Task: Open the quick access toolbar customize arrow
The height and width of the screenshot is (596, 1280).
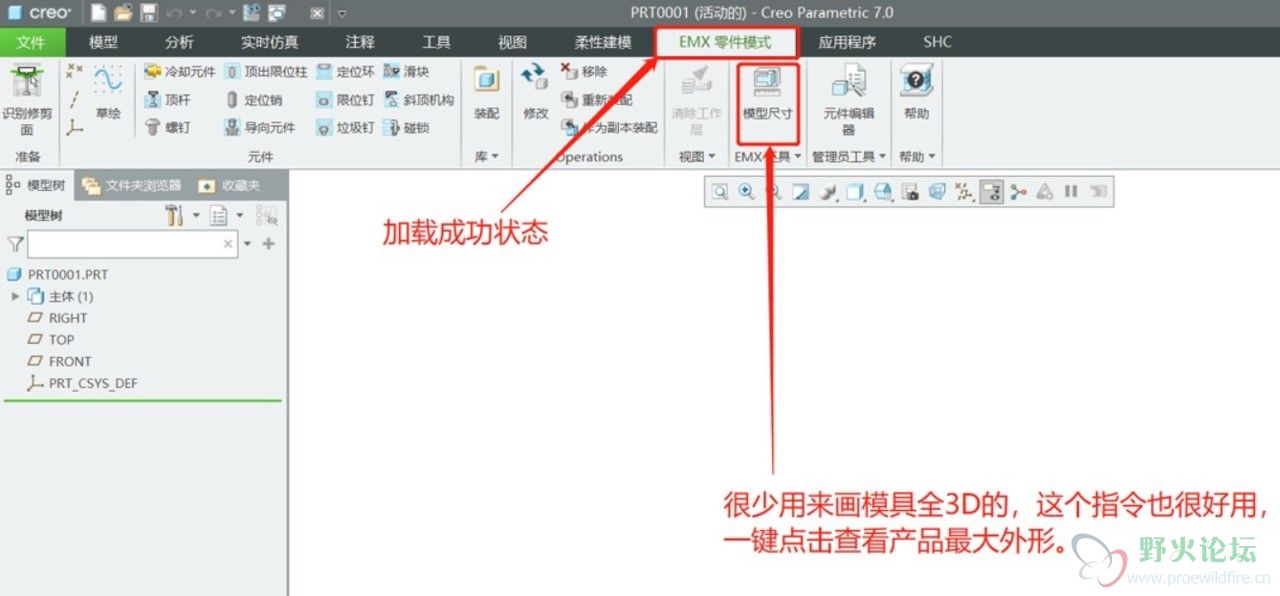Action: click(342, 13)
